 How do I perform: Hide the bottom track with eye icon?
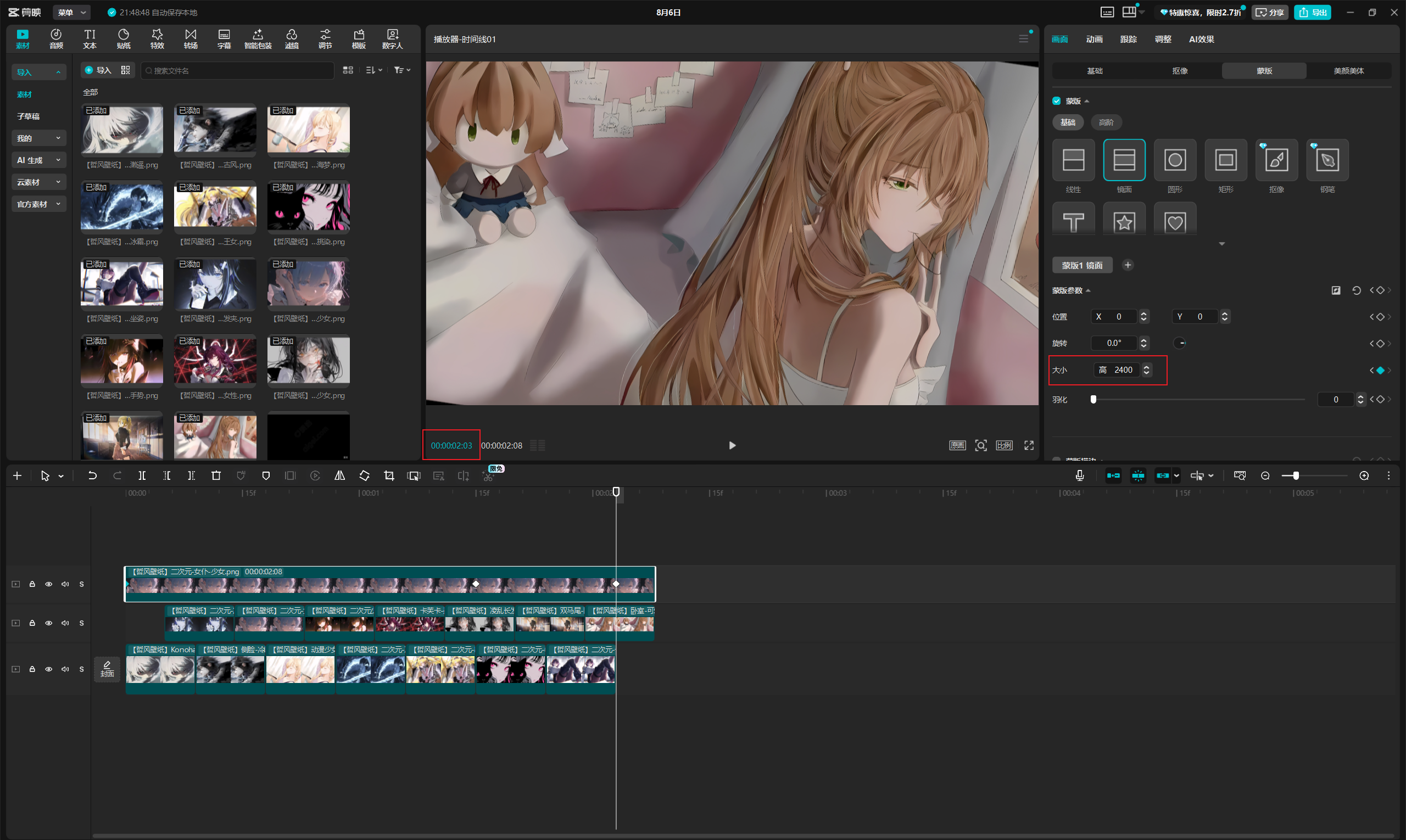click(x=49, y=669)
